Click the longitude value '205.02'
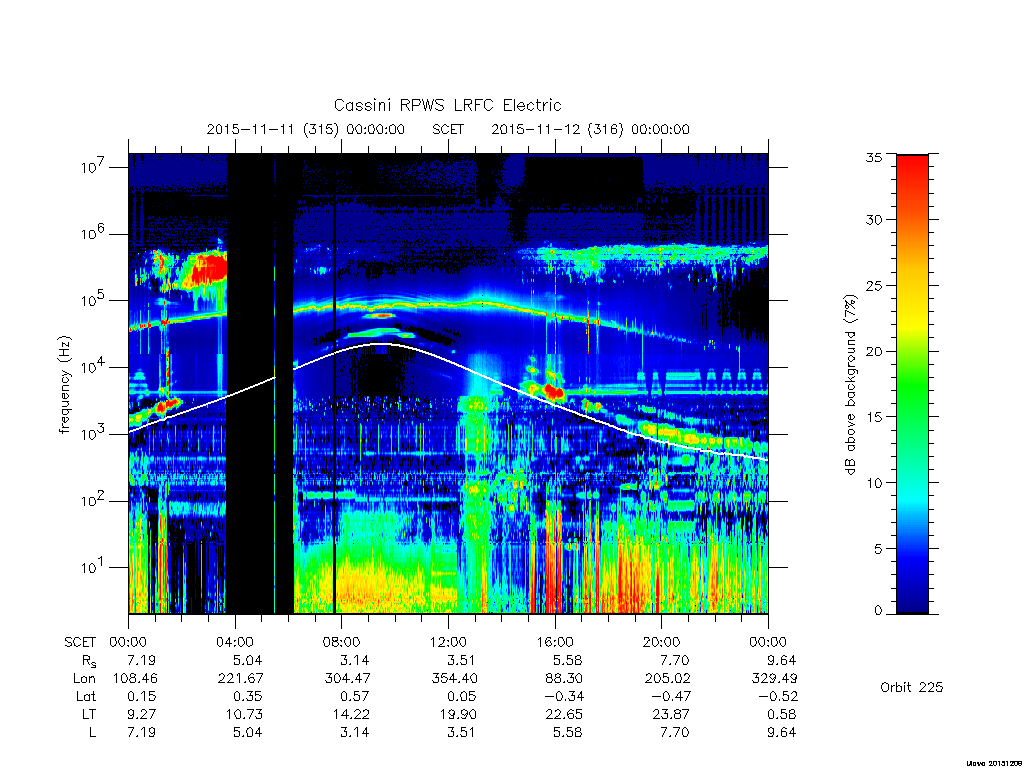The width and height of the screenshot is (1024, 768). [667, 679]
